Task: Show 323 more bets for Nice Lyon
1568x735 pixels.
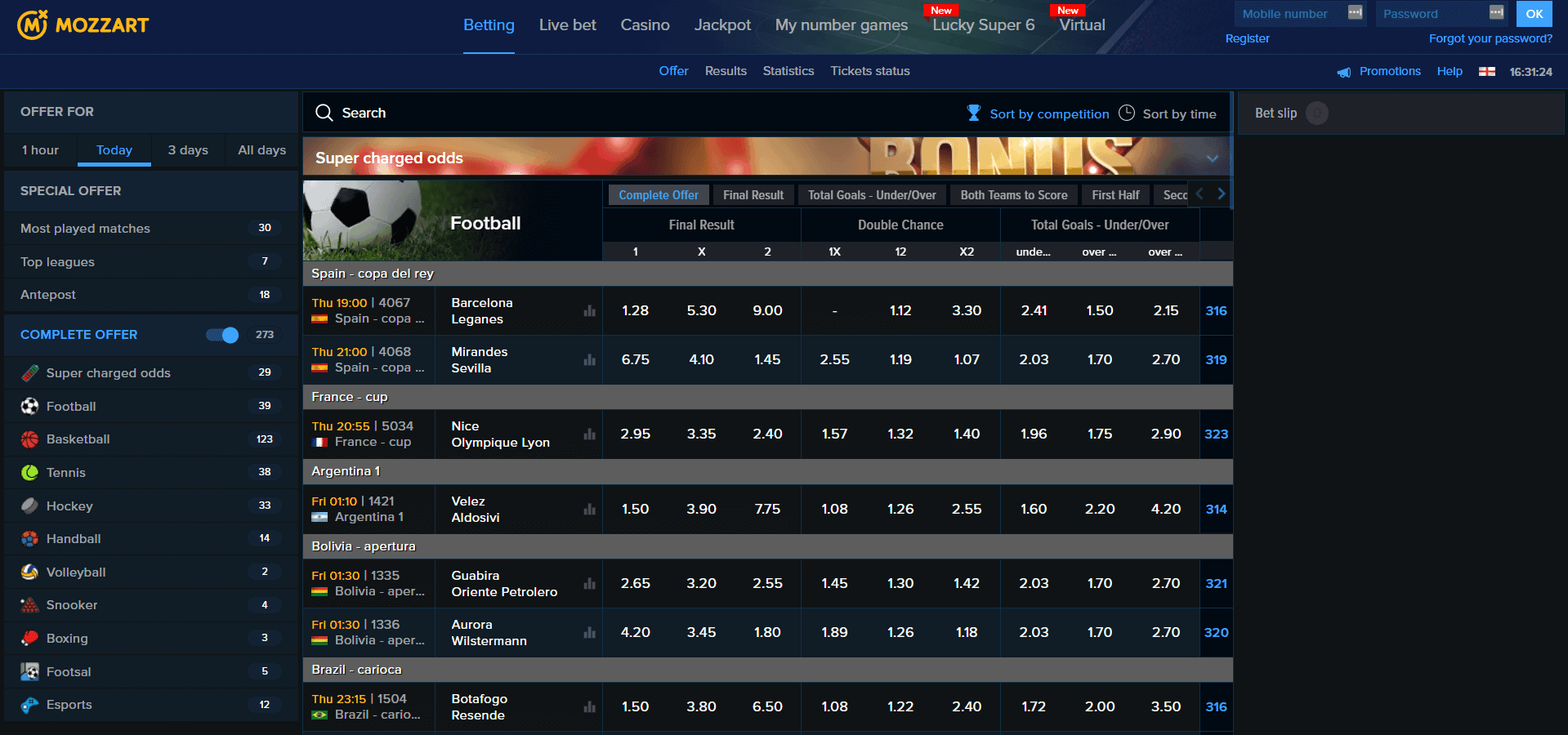Action: point(1216,434)
